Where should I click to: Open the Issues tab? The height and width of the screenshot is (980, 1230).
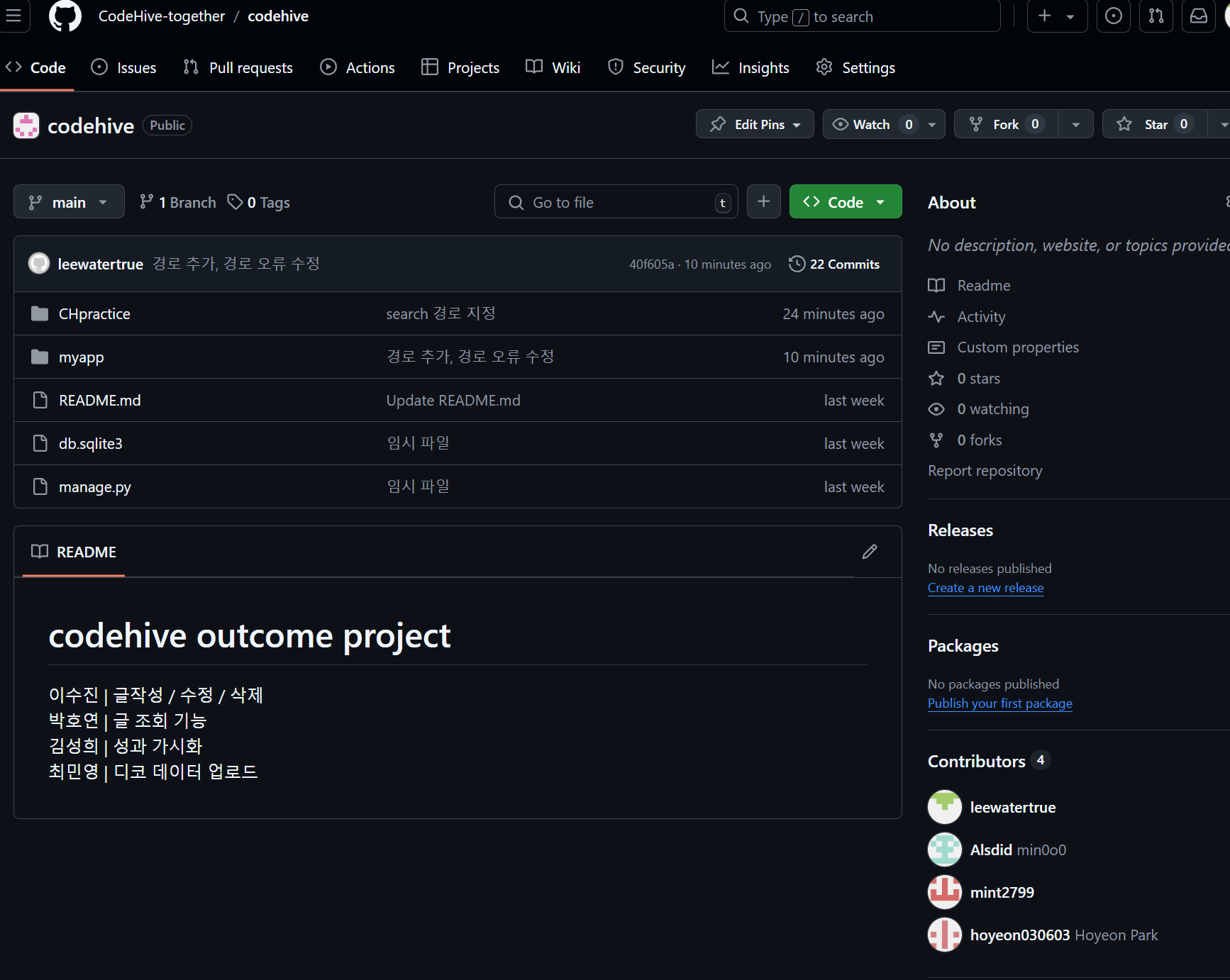[124, 67]
